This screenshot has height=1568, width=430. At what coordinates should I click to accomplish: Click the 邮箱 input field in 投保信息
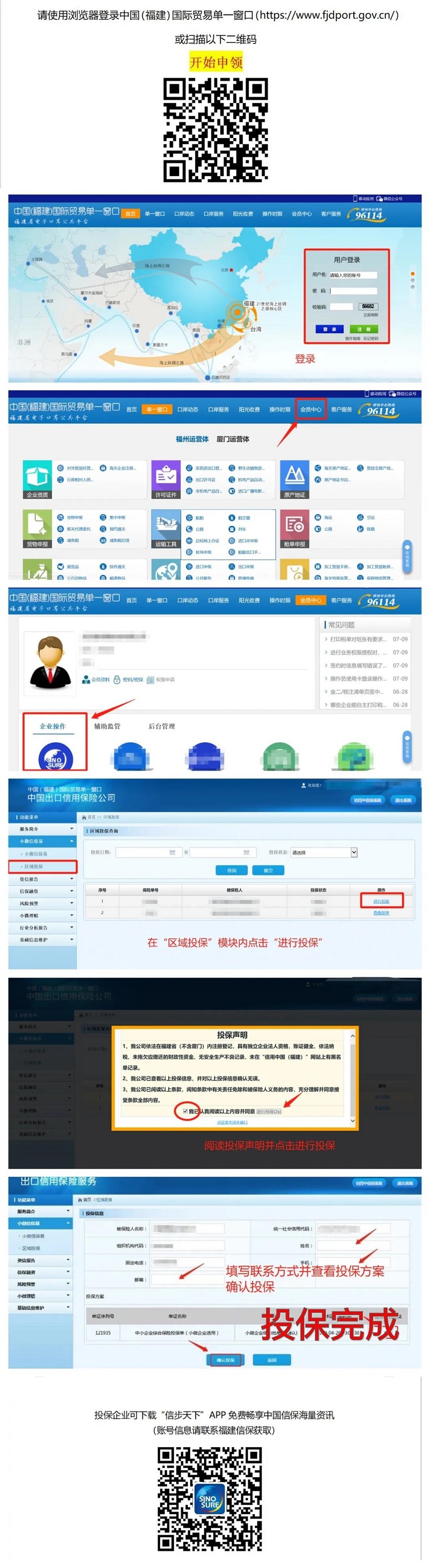(188, 1280)
